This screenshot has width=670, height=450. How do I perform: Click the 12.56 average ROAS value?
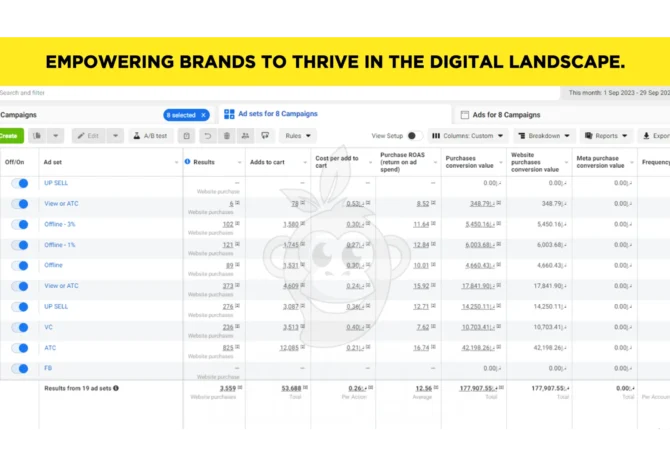click(x=423, y=388)
